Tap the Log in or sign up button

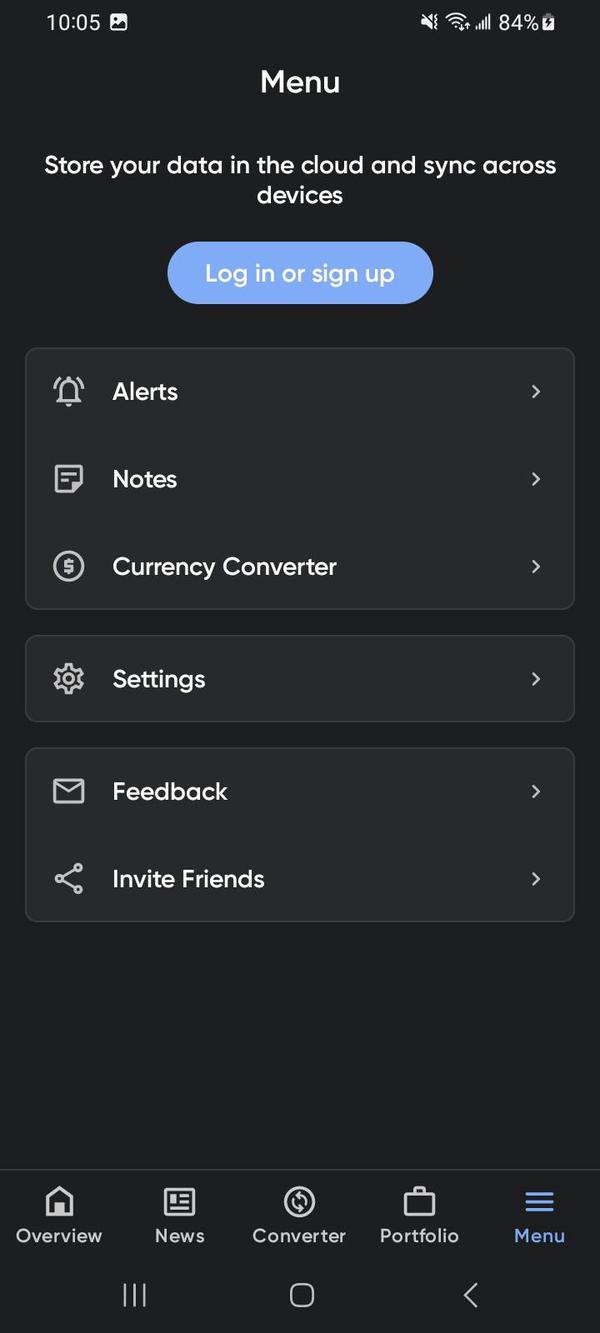coord(299,273)
